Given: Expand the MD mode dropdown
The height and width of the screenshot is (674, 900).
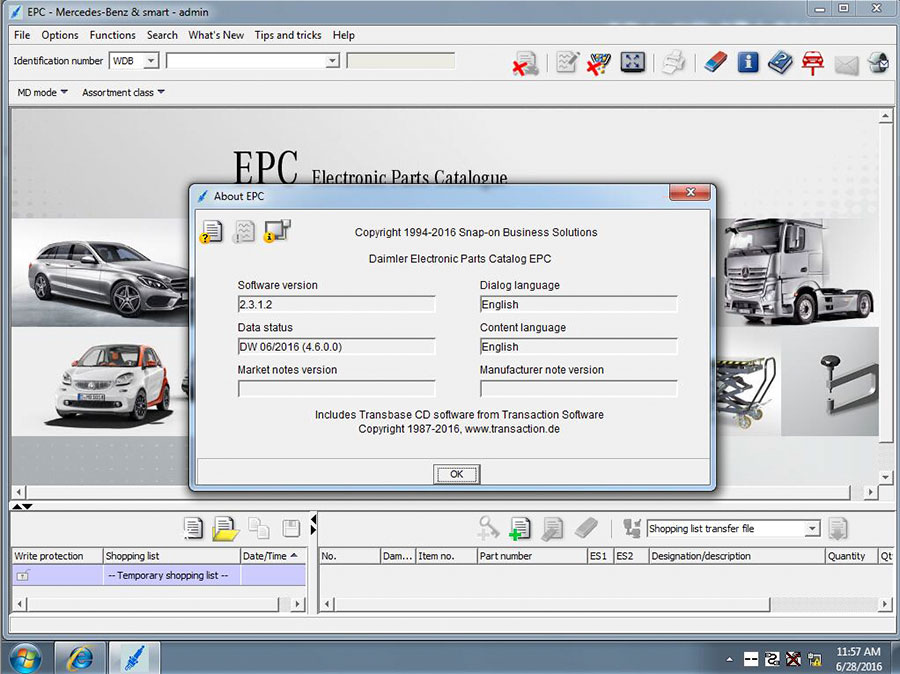Looking at the screenshot, I should pos(42,92).
